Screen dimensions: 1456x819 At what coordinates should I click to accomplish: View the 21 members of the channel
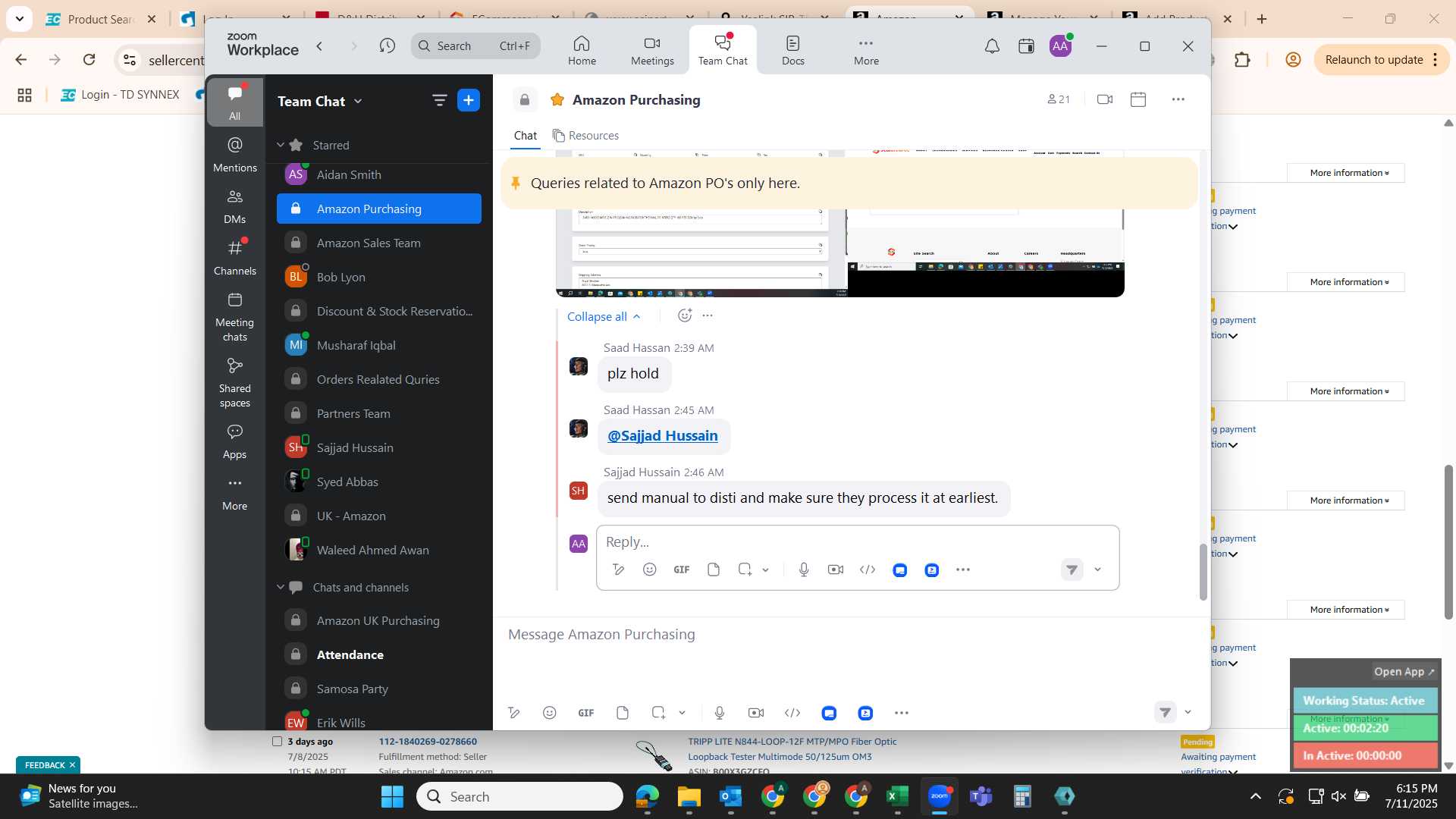1059,99
